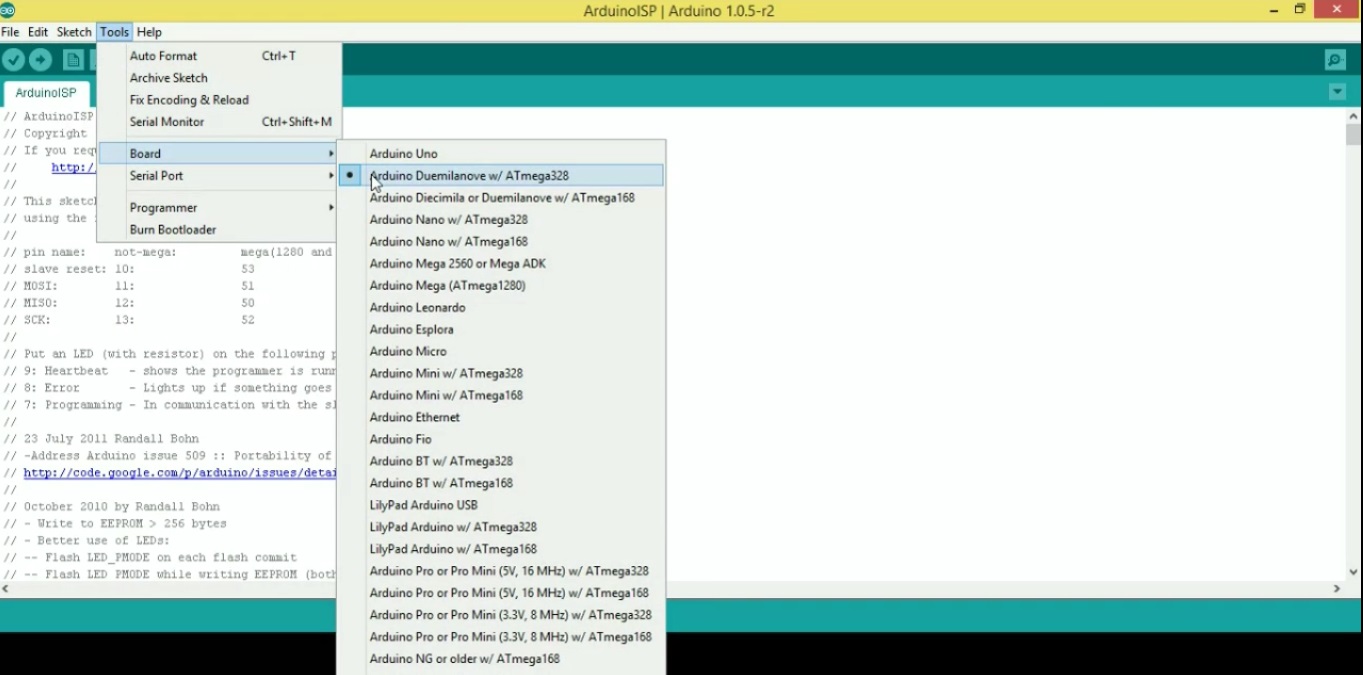Switch to the ArduinoISP tab
Viewport: 1363px width, 675px height.
[x=46, y=93]
